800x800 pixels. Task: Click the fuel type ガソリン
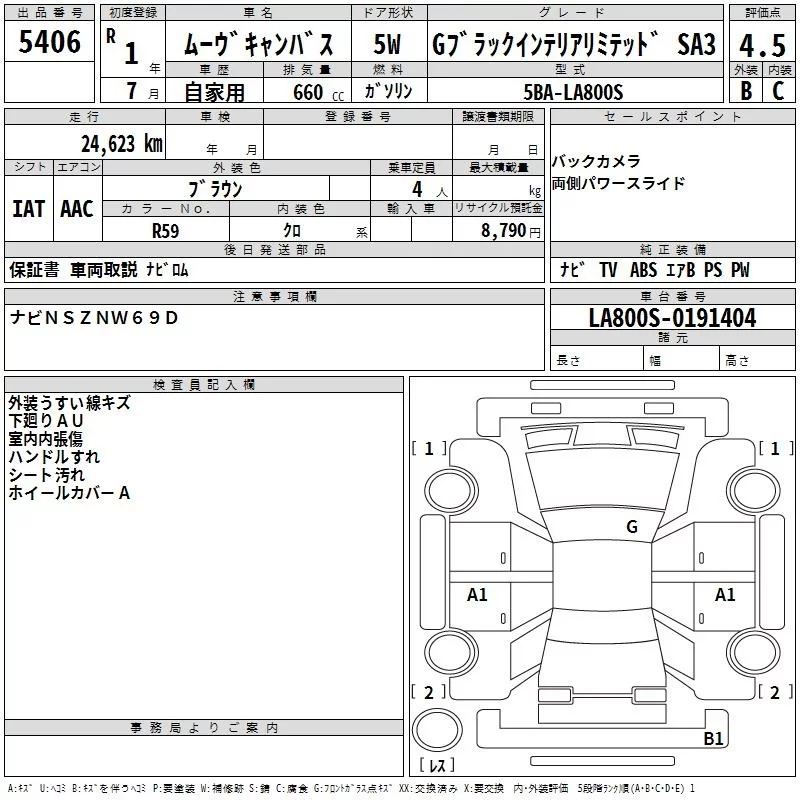click(x=388, y=91)
